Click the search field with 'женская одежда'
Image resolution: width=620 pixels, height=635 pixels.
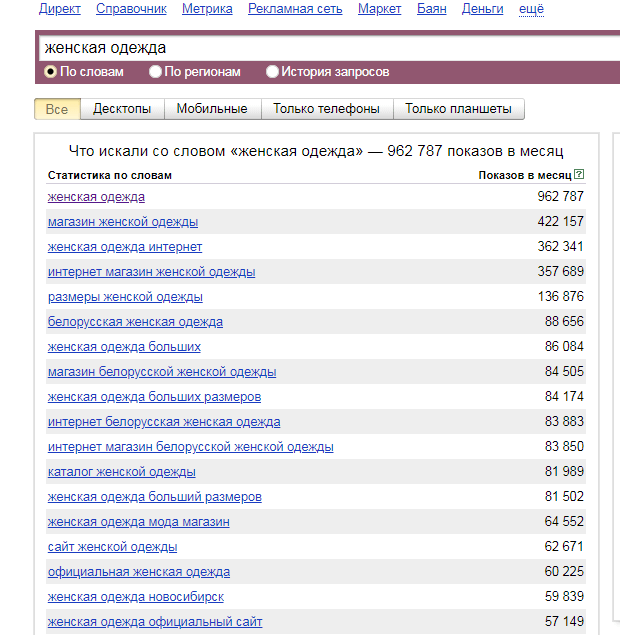(328, 48)
